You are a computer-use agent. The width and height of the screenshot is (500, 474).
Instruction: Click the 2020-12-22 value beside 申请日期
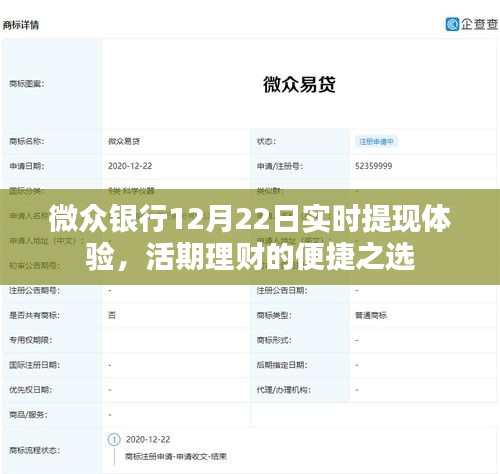point(130,166)
